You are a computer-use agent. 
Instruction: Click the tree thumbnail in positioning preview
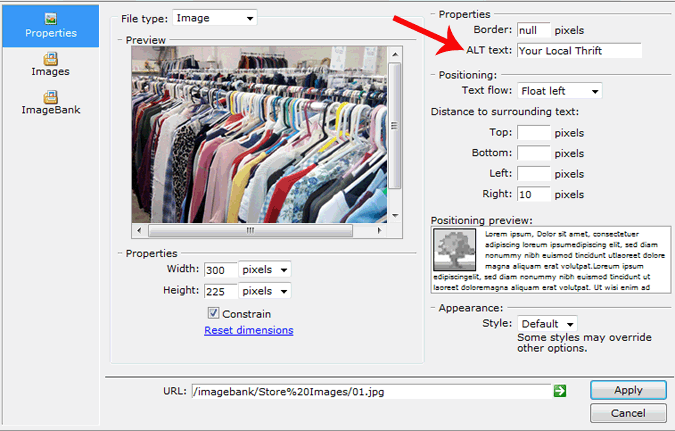pos(455,250)
